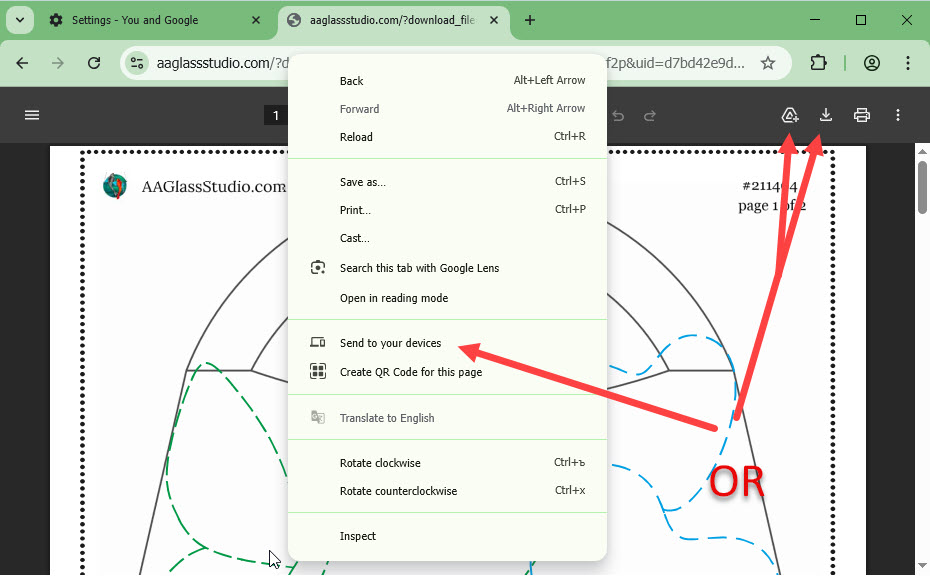The width and height of the screenshot is (930, 582).
Task: Click Inspect in the context menu
Action: [x=358, y=536]
